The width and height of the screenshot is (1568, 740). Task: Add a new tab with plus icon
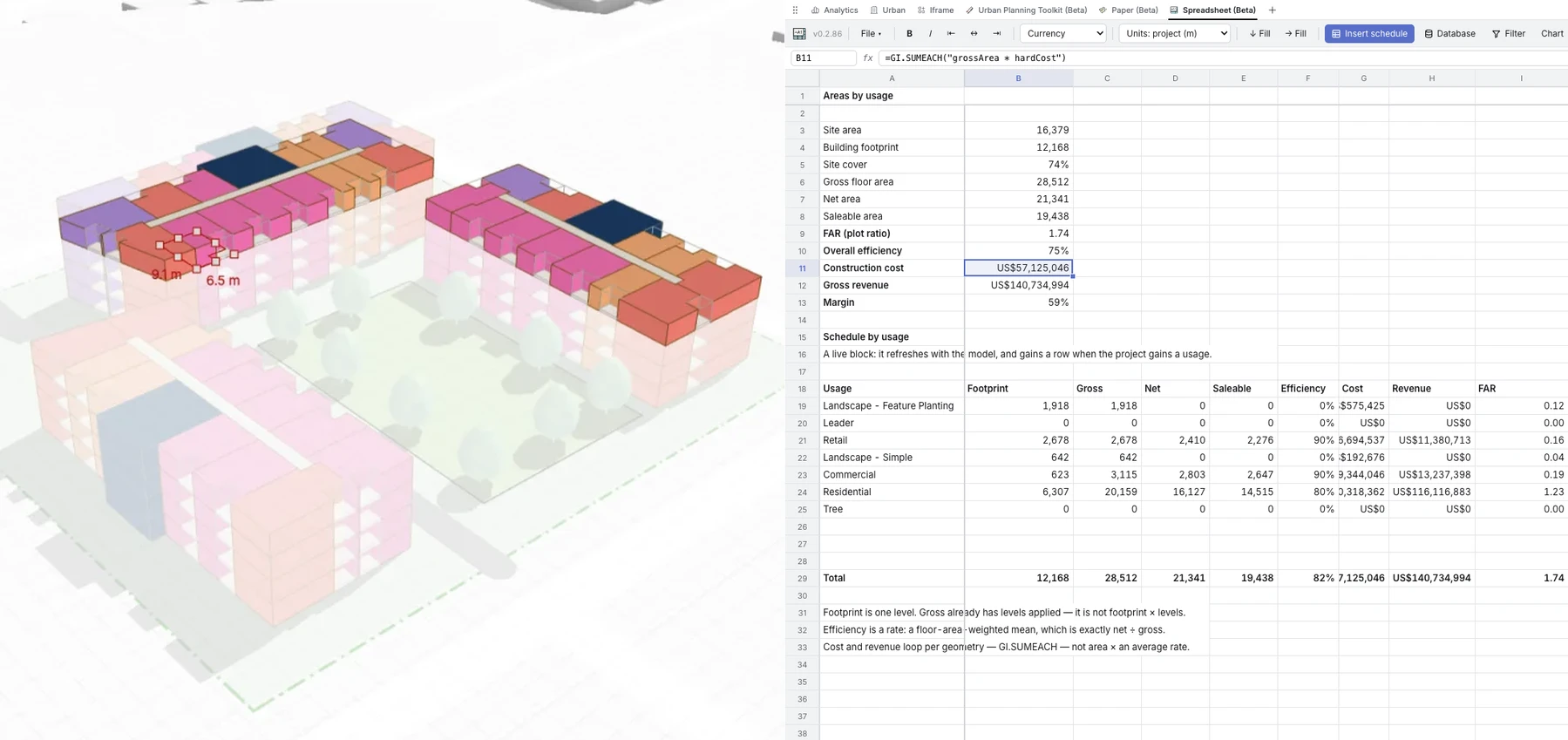(1273, 10)
